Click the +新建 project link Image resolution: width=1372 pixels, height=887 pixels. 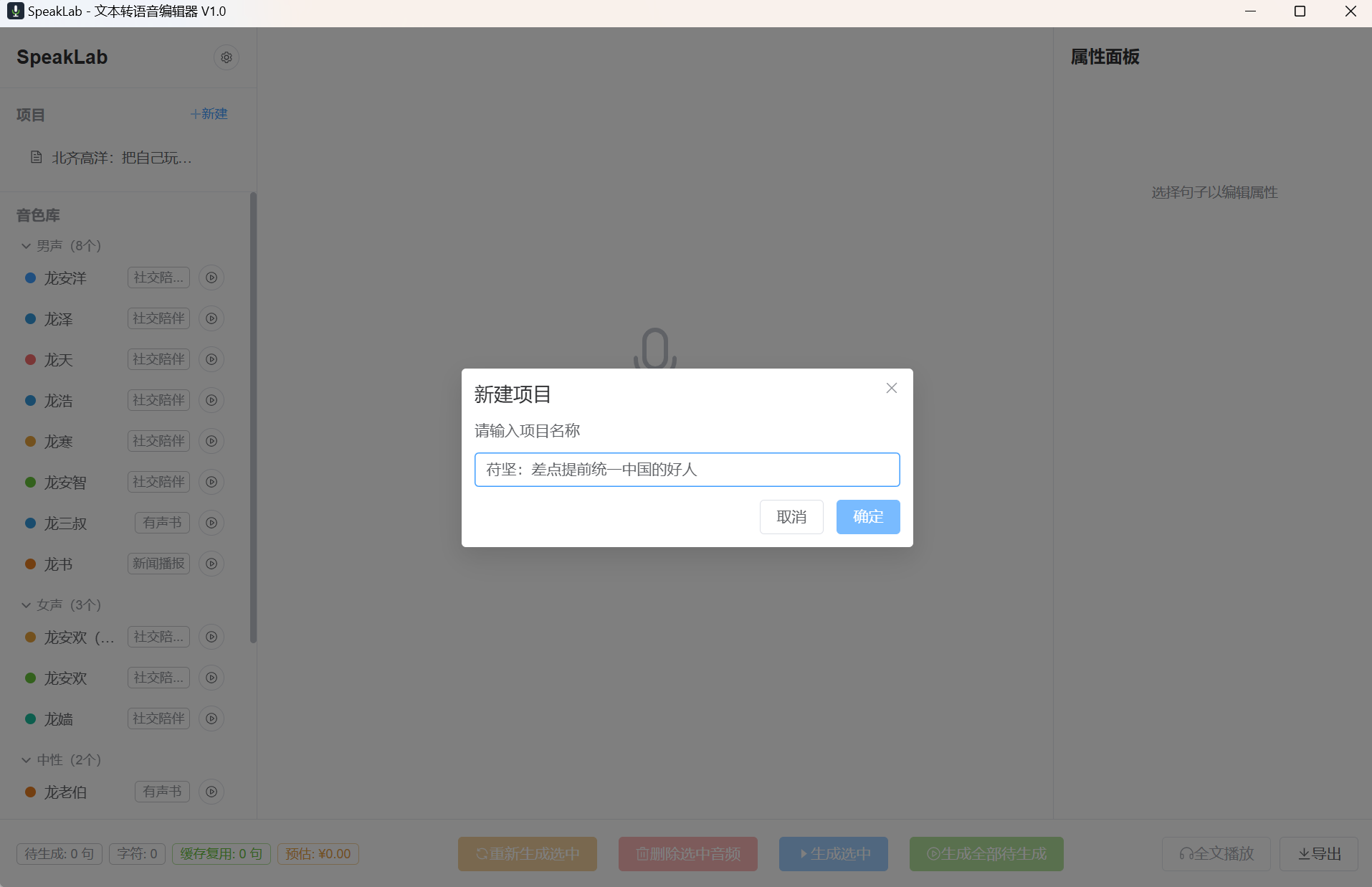click(x=209, y=114)
